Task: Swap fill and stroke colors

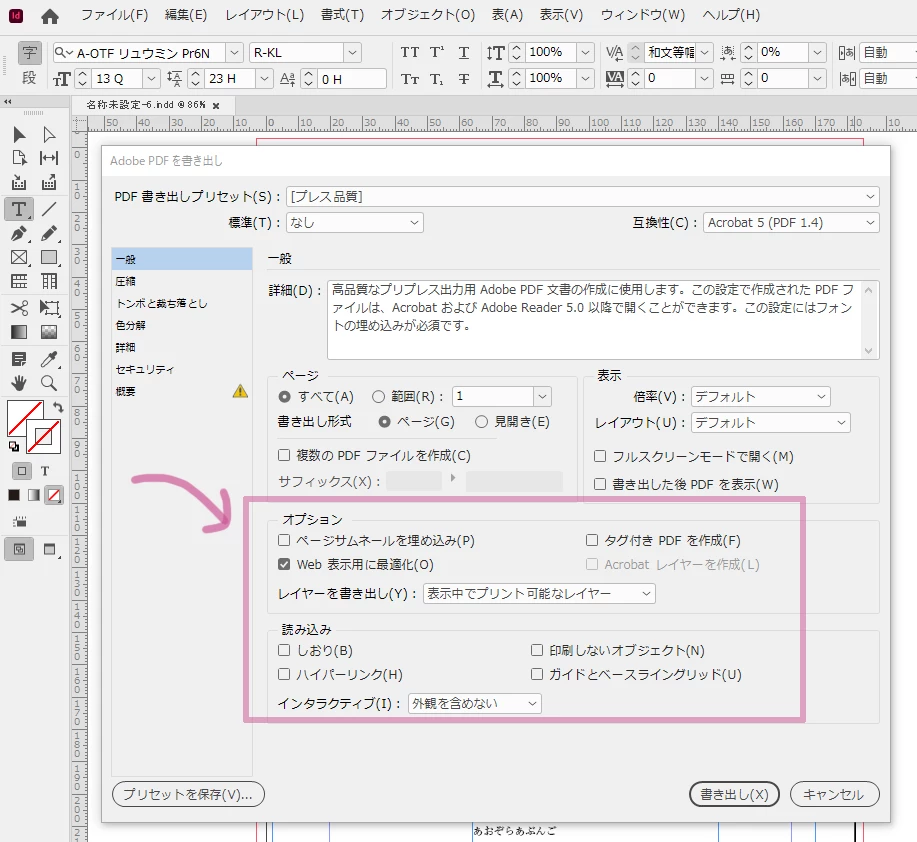Action: click(57, 406)
